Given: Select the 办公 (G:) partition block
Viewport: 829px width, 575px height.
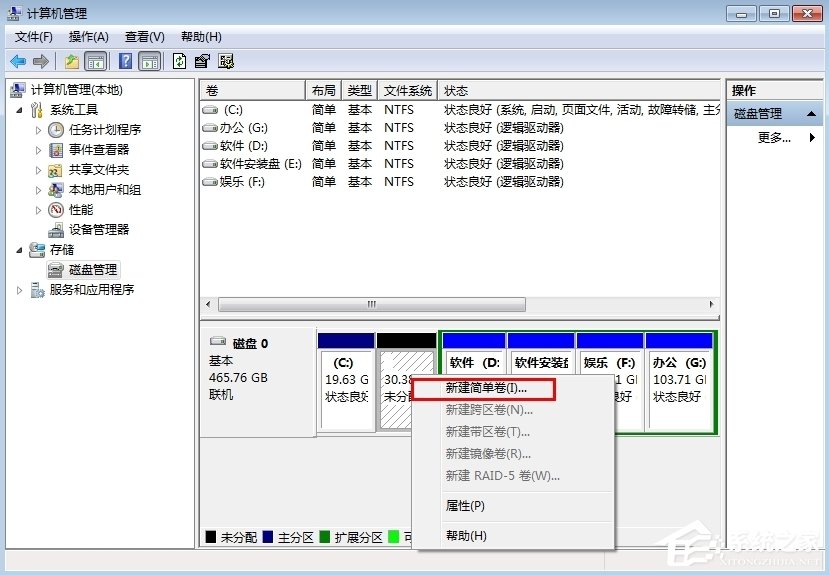Looking at the screenshot, I should click(x=679, y=380).
